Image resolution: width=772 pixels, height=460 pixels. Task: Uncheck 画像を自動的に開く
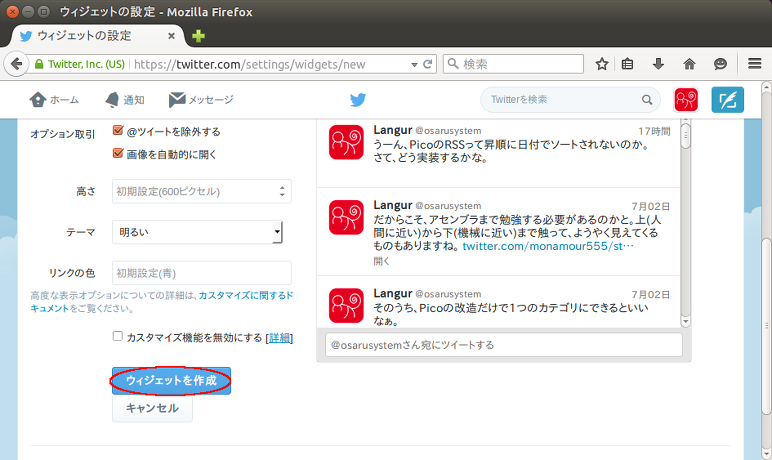pyautogui.click(x=118, y=153)
